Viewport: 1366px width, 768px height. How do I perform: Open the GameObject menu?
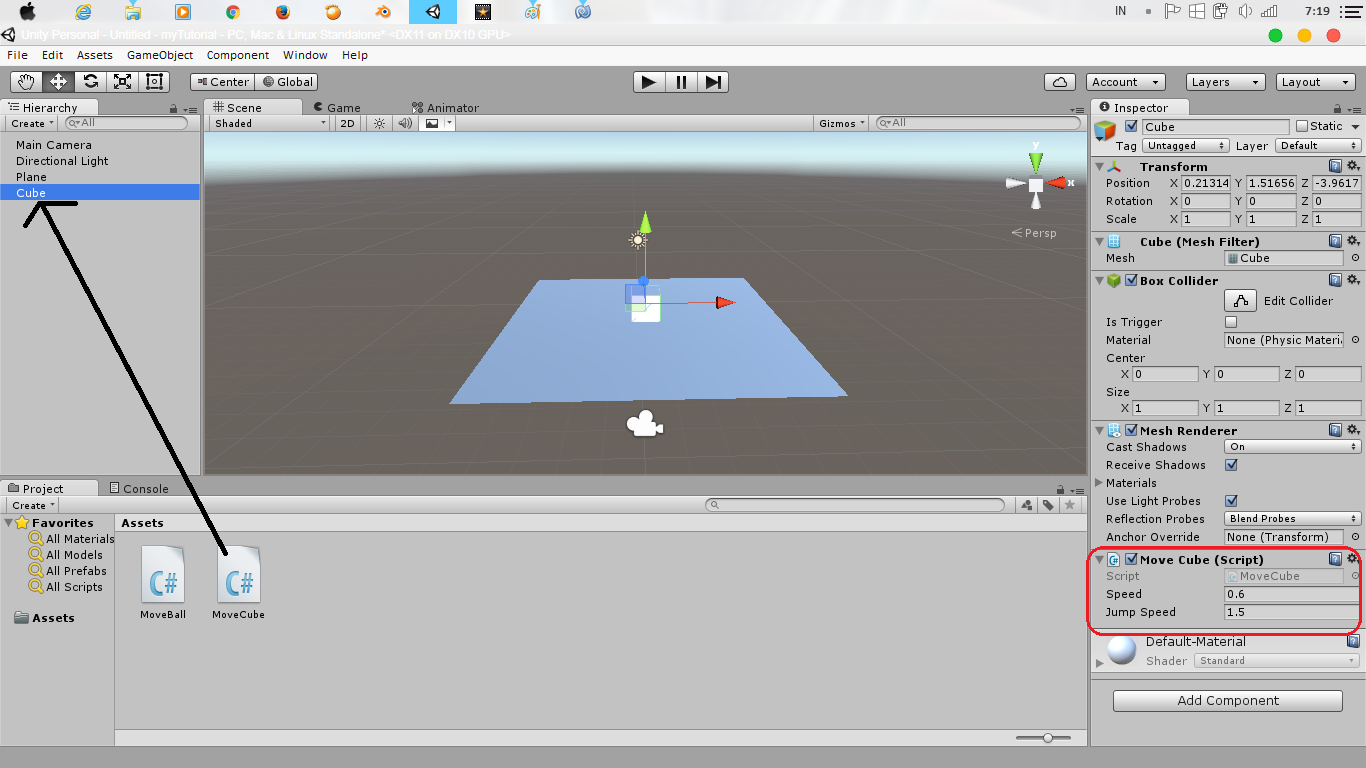click(x=160, y=55)
